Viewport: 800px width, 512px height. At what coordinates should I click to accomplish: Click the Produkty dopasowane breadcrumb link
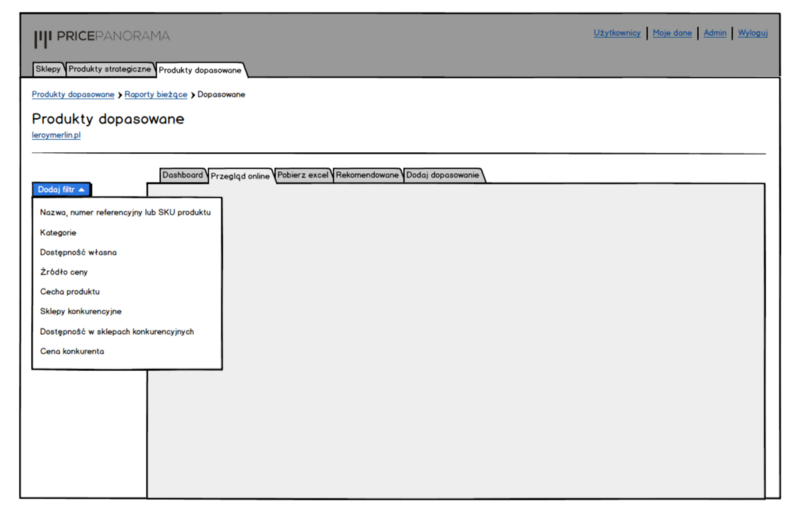73,94
